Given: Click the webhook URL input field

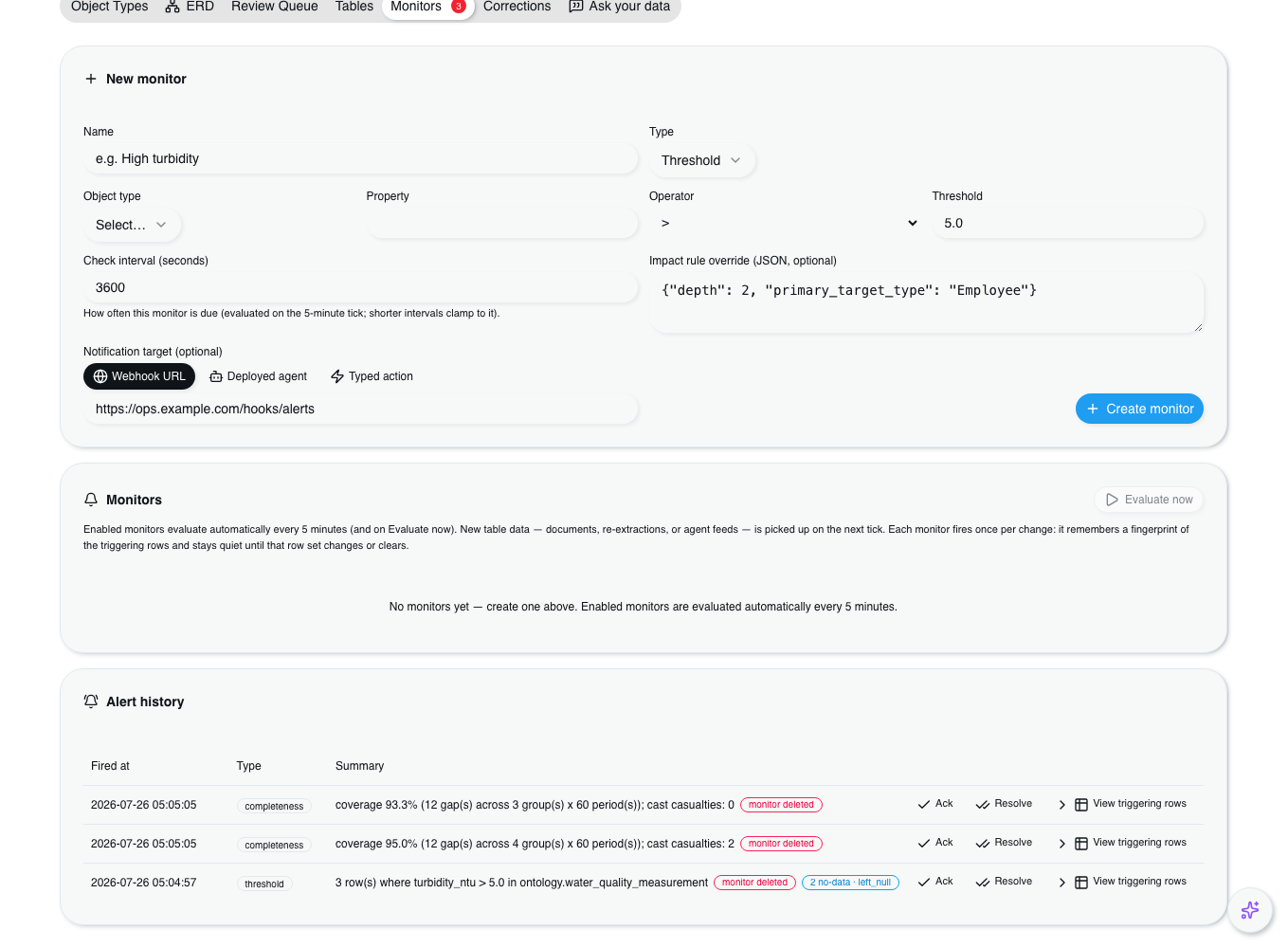Looking at the screenshot, I should (361, 410).
